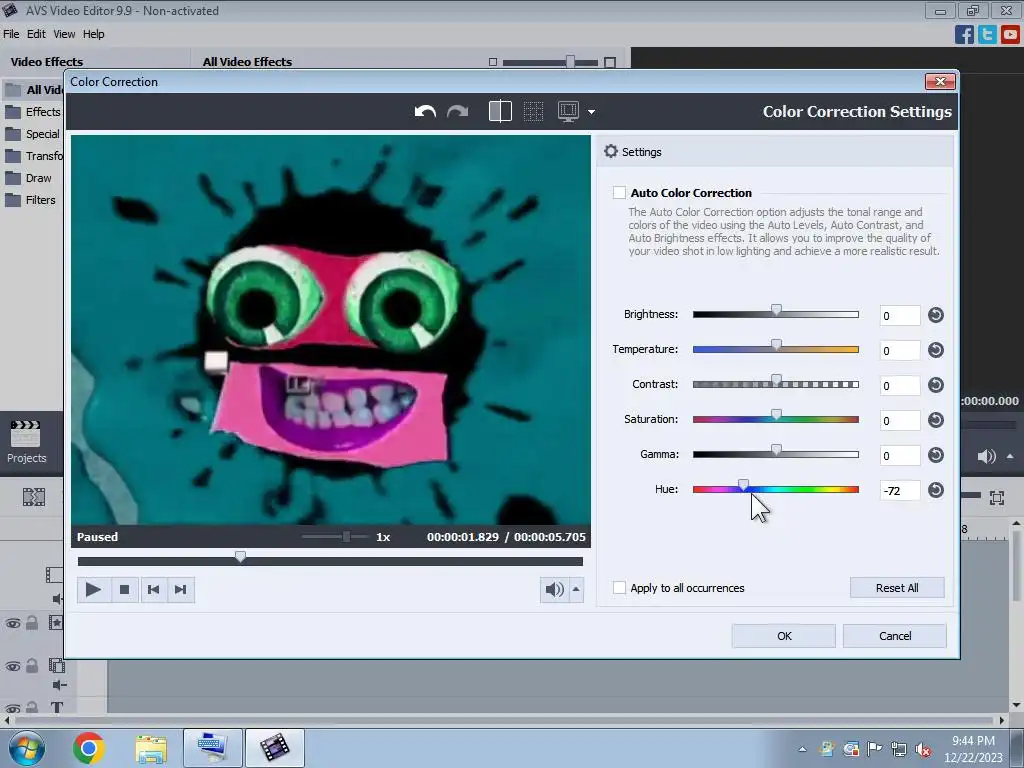Tick Apply to all occurrences checkbox
The height and width of the screenshot is (768, 1024).
[619, 588]
